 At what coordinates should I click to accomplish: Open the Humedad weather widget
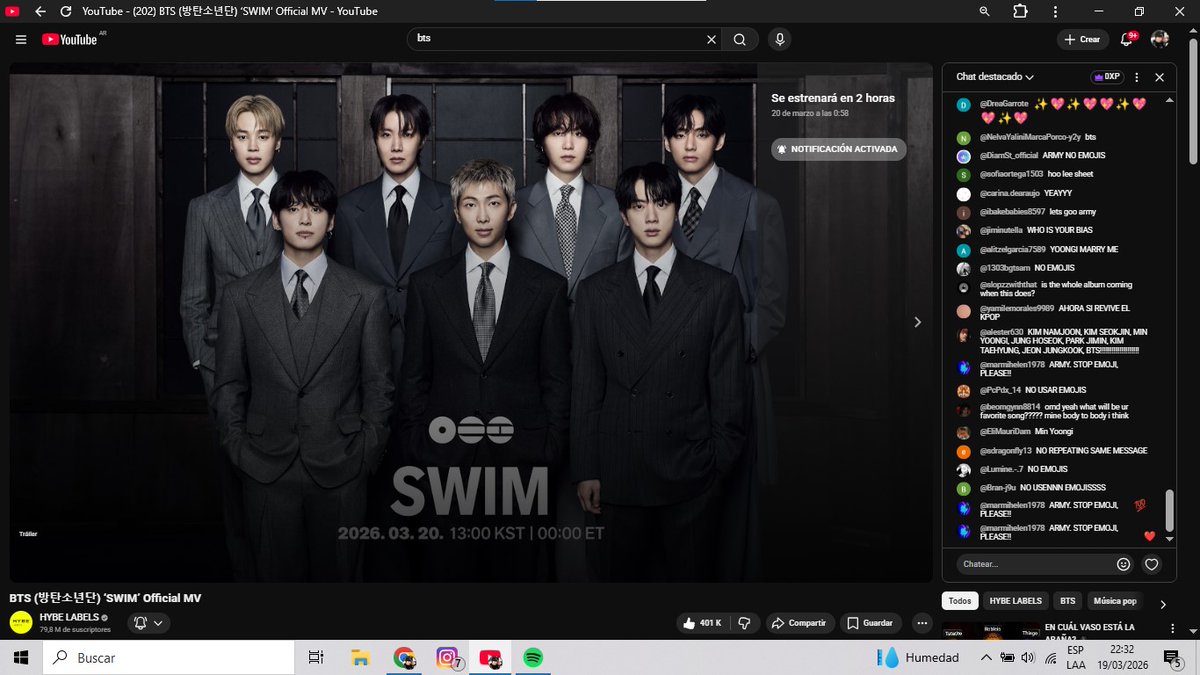tap(918, 657)
